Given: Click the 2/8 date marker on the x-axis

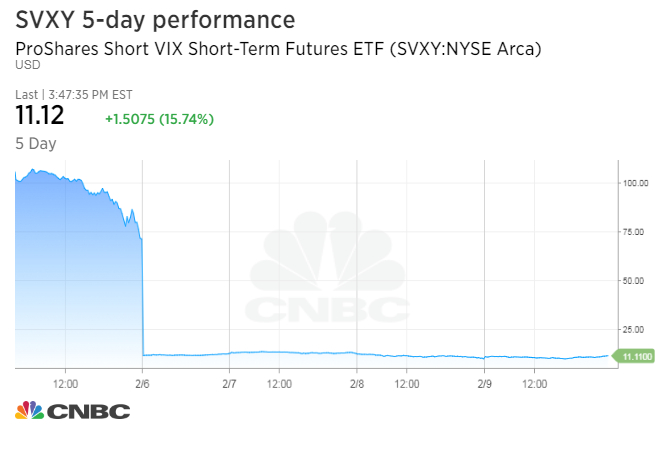Looking at the screenshot, I should [x=357, y=382].
